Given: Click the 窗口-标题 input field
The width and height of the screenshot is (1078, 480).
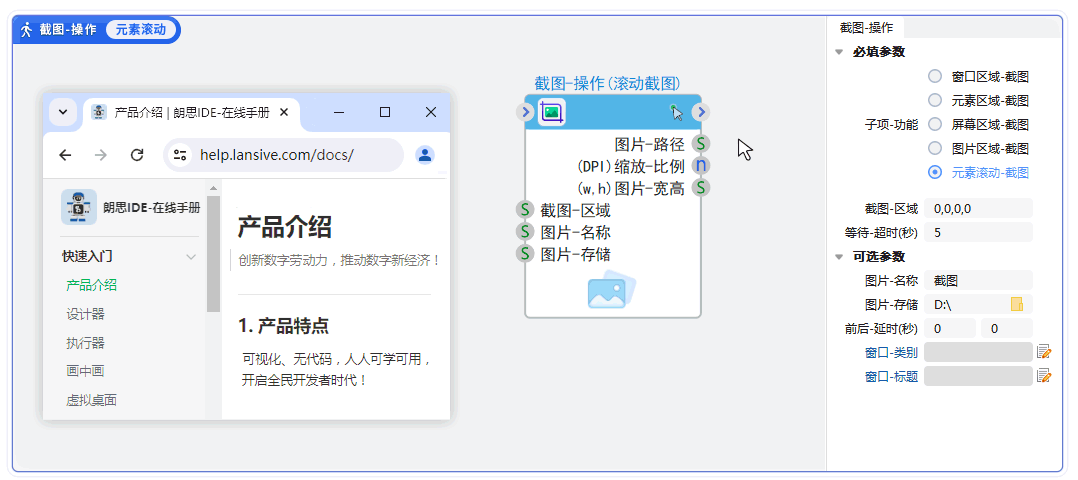Looking at the screenshot, I should point(978,375).
